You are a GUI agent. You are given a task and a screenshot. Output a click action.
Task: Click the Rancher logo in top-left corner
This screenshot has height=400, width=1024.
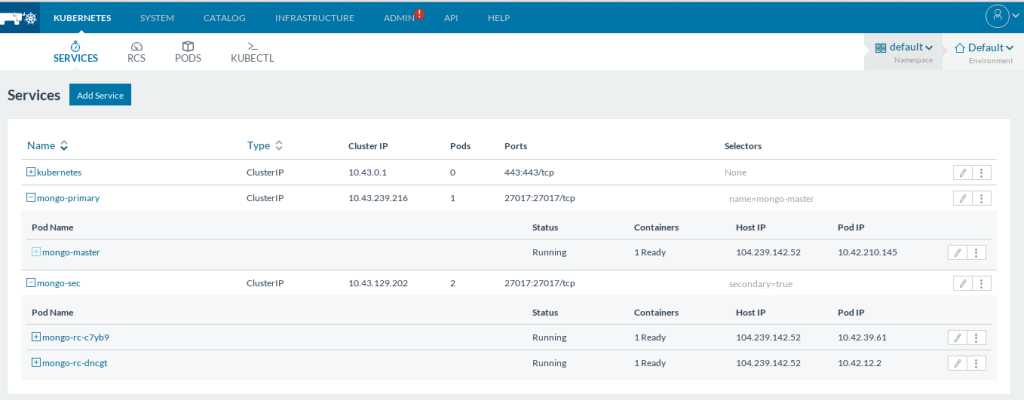click(x=22, y=18)
